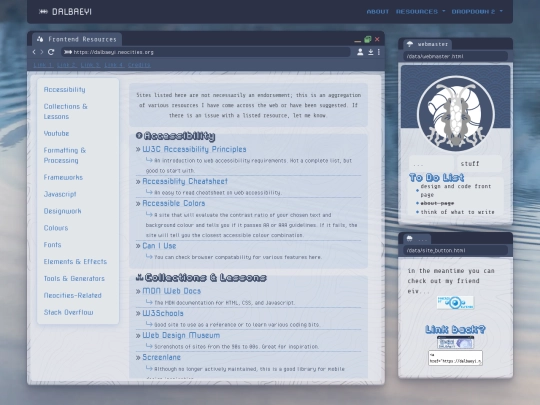The height and width of the screenshot is (405, 540).
Task: Click the download icon in the toolbar
Action: (371, 52)
